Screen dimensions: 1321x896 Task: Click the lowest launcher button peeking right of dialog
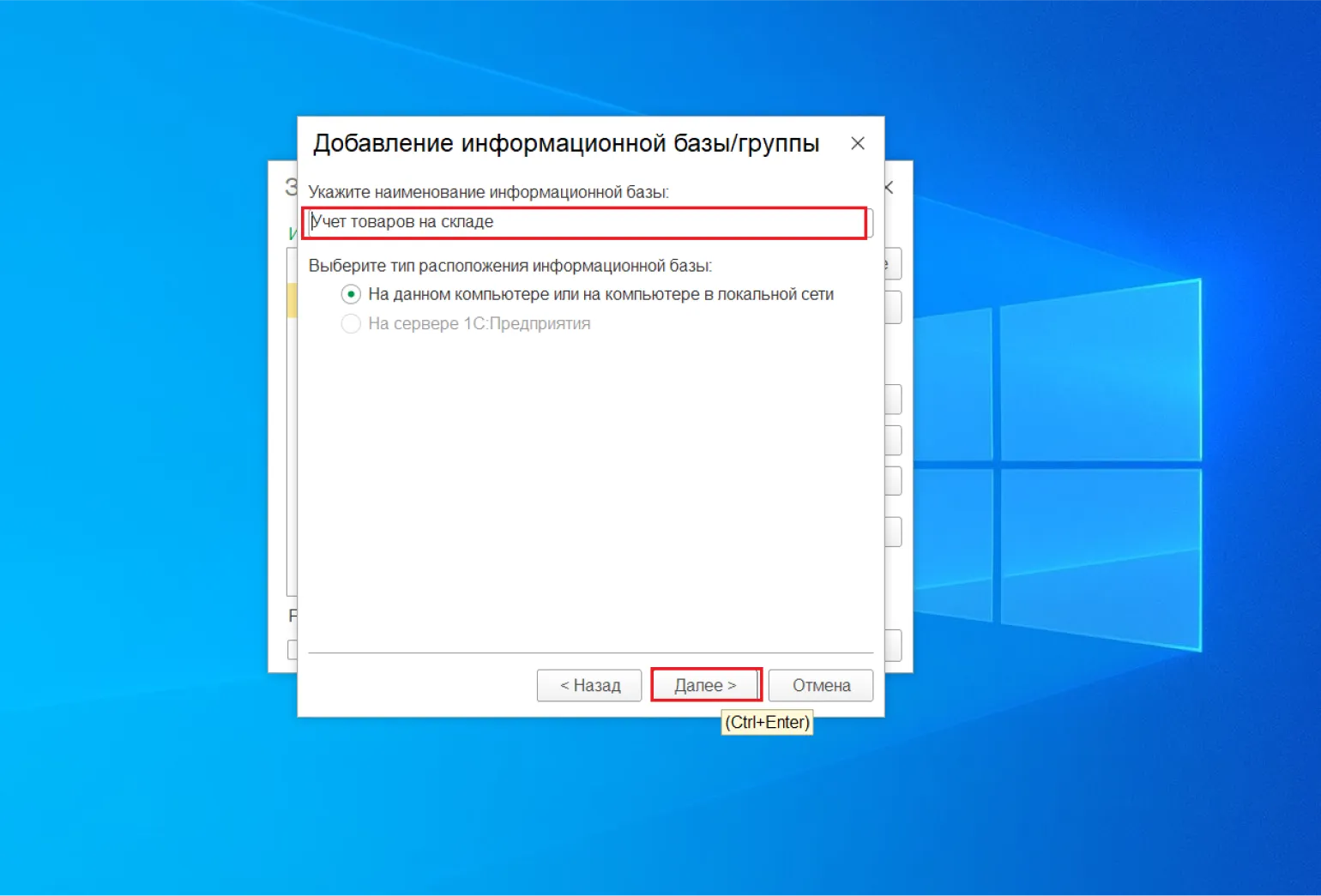tap(893, 645)
